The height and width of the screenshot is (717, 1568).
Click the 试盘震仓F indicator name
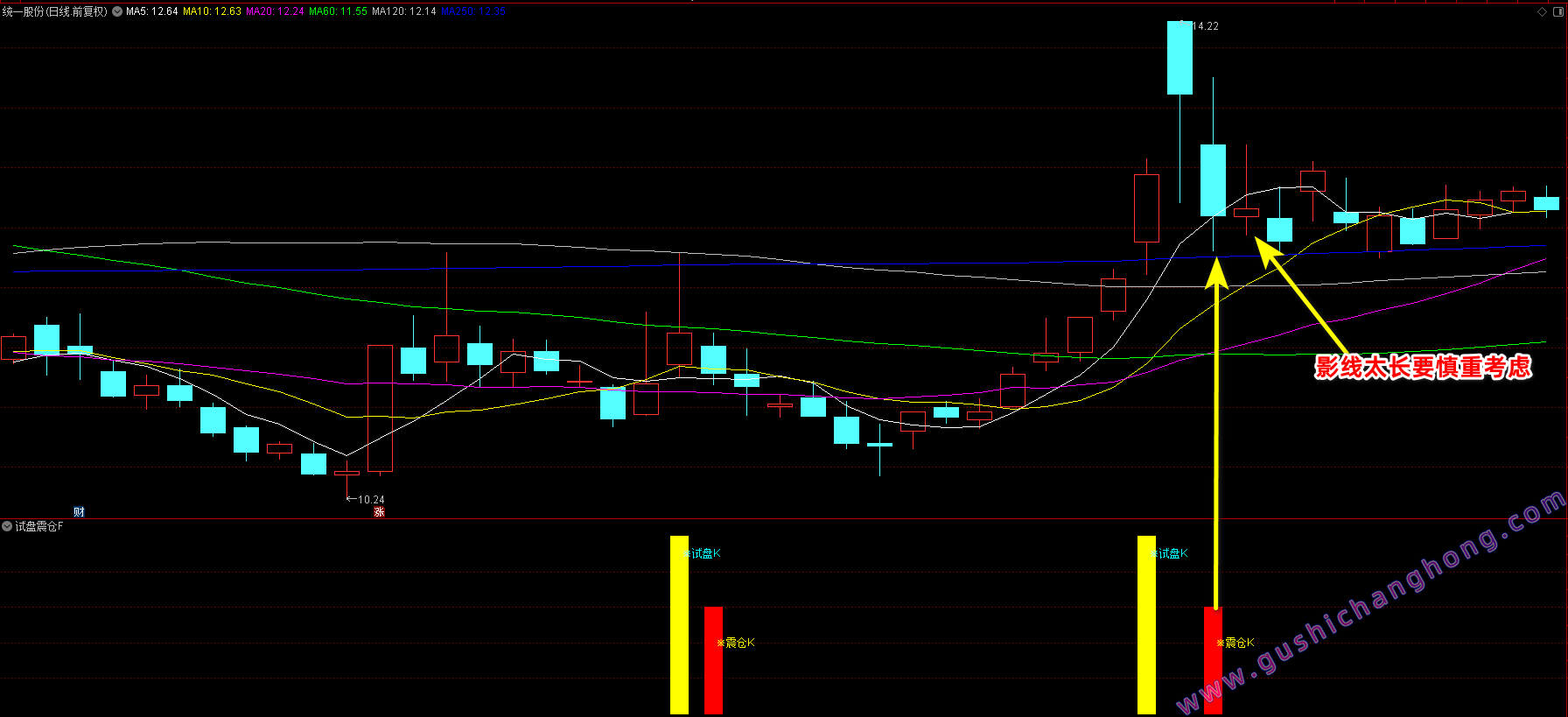[x=39, y=526]
